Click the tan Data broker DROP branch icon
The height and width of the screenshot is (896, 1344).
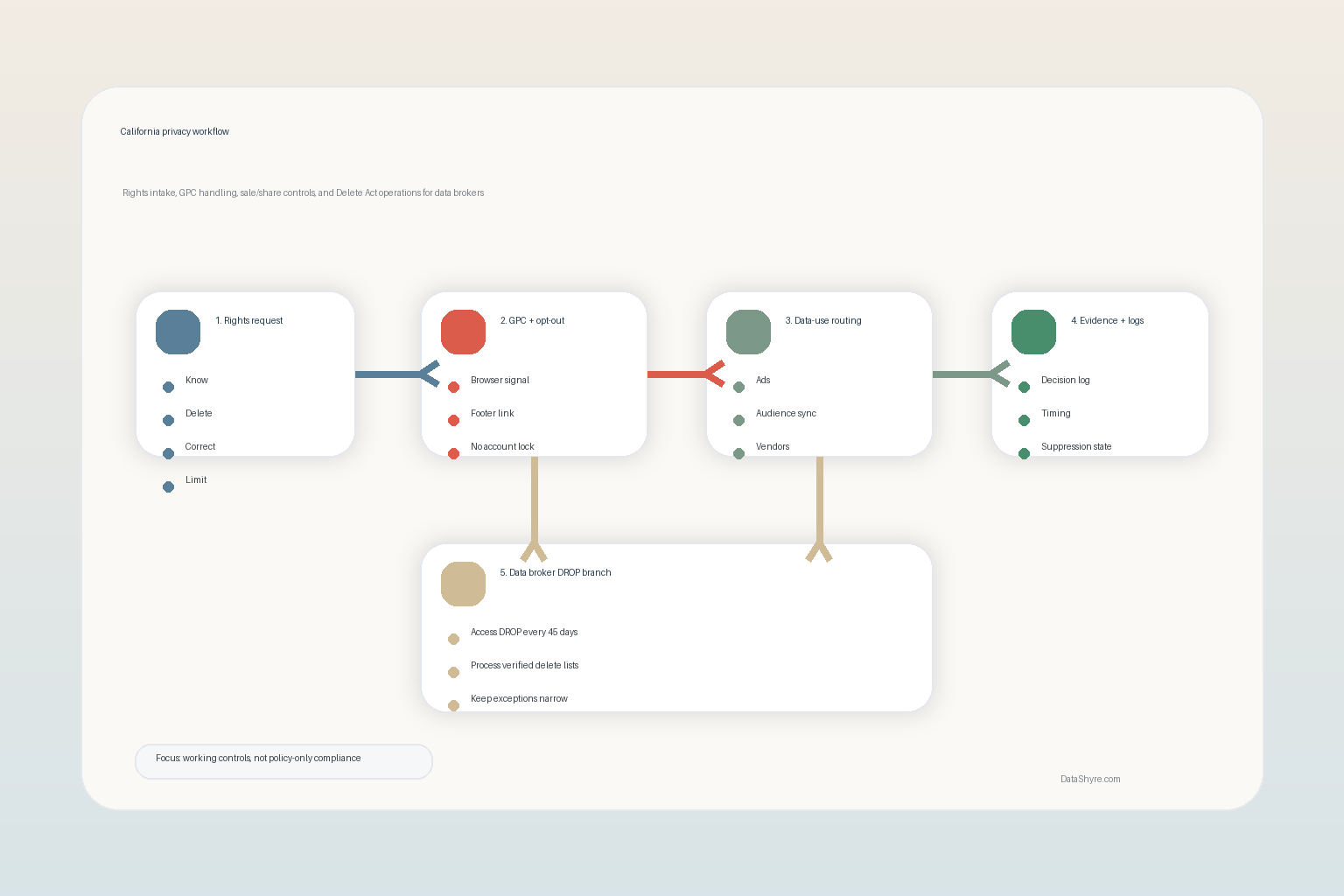coord(463,584)
